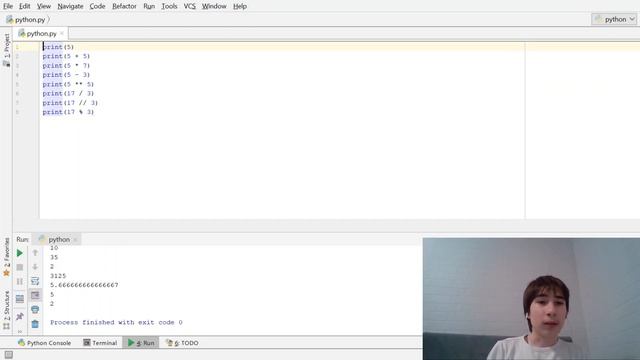The width and height of the screenshot is (640, 360).
Task: Click output value 5.666666666666667
Action: coord(84,285)
